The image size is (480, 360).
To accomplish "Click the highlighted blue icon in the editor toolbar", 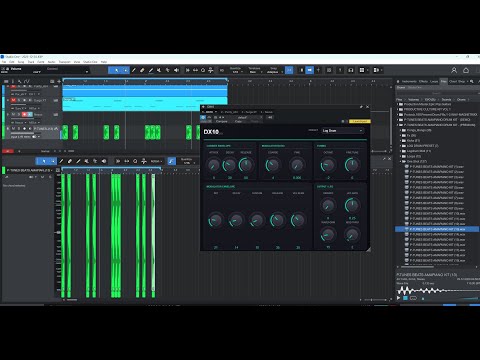I will pos(172,161).
